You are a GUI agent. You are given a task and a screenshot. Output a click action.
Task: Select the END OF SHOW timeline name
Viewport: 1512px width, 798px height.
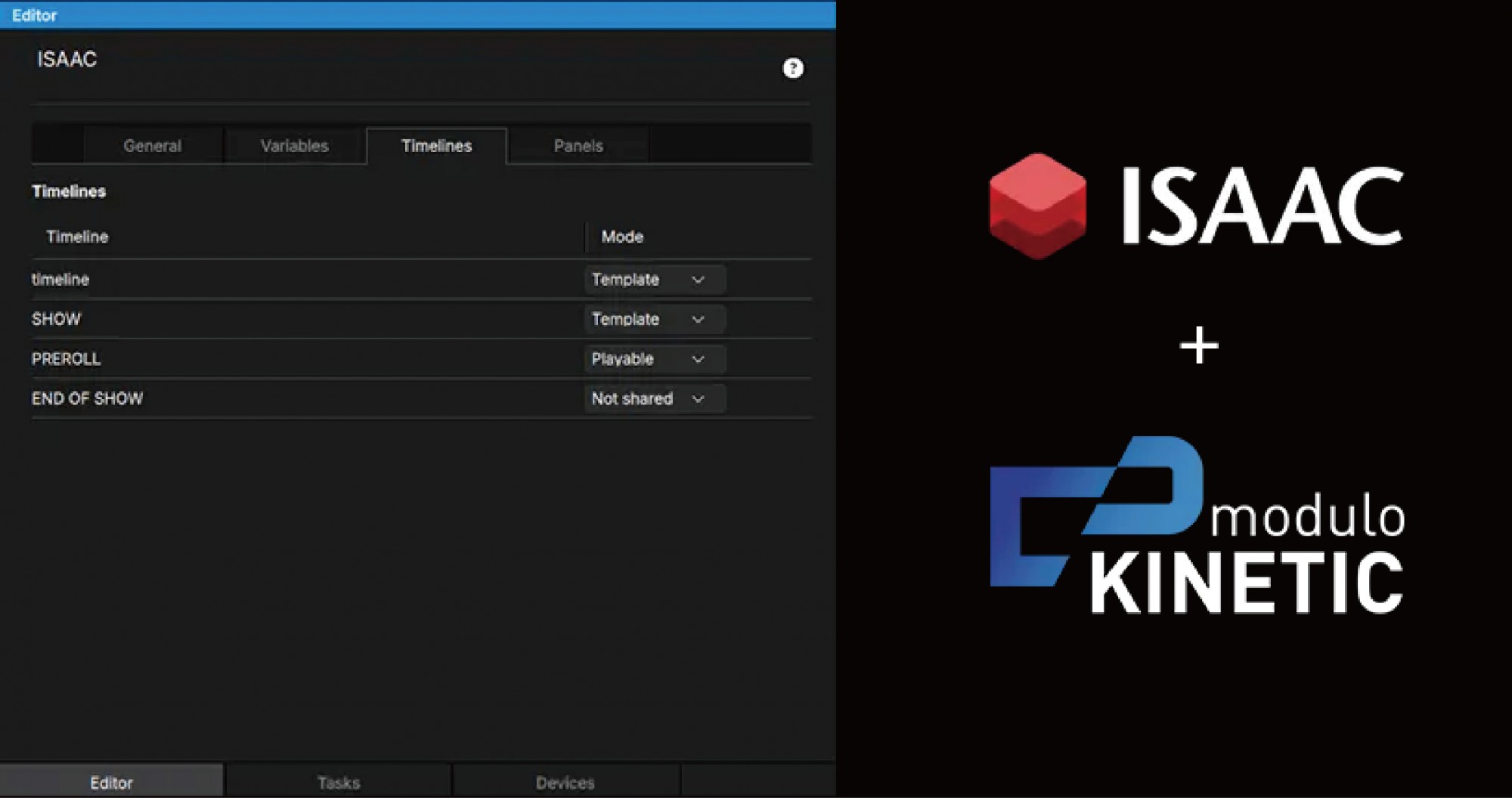(88, 398)
